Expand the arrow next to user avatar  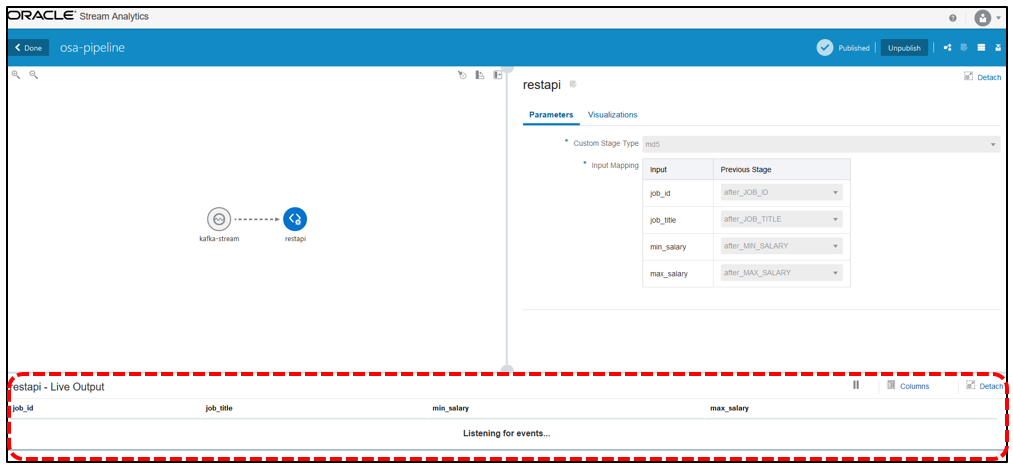click(x=999, y=18)
